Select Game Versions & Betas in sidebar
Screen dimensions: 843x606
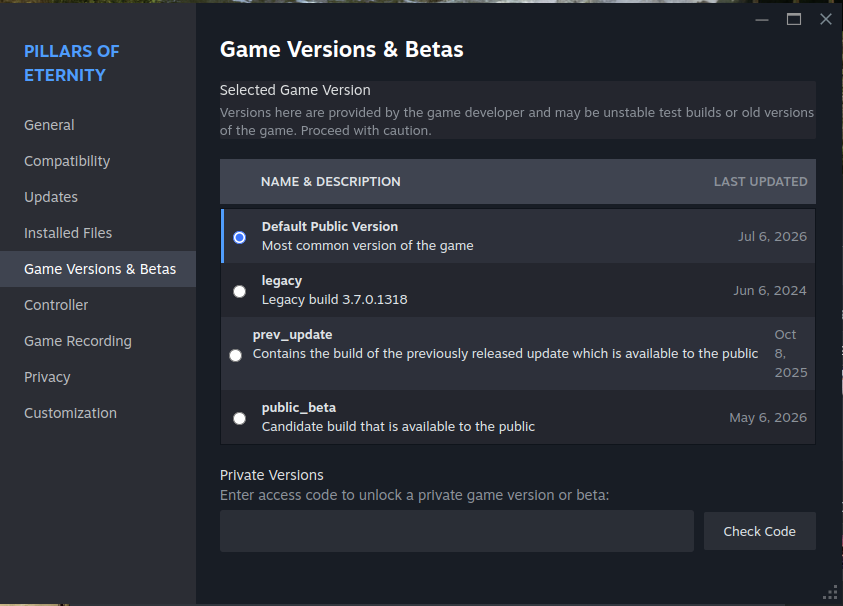(98, 269)
